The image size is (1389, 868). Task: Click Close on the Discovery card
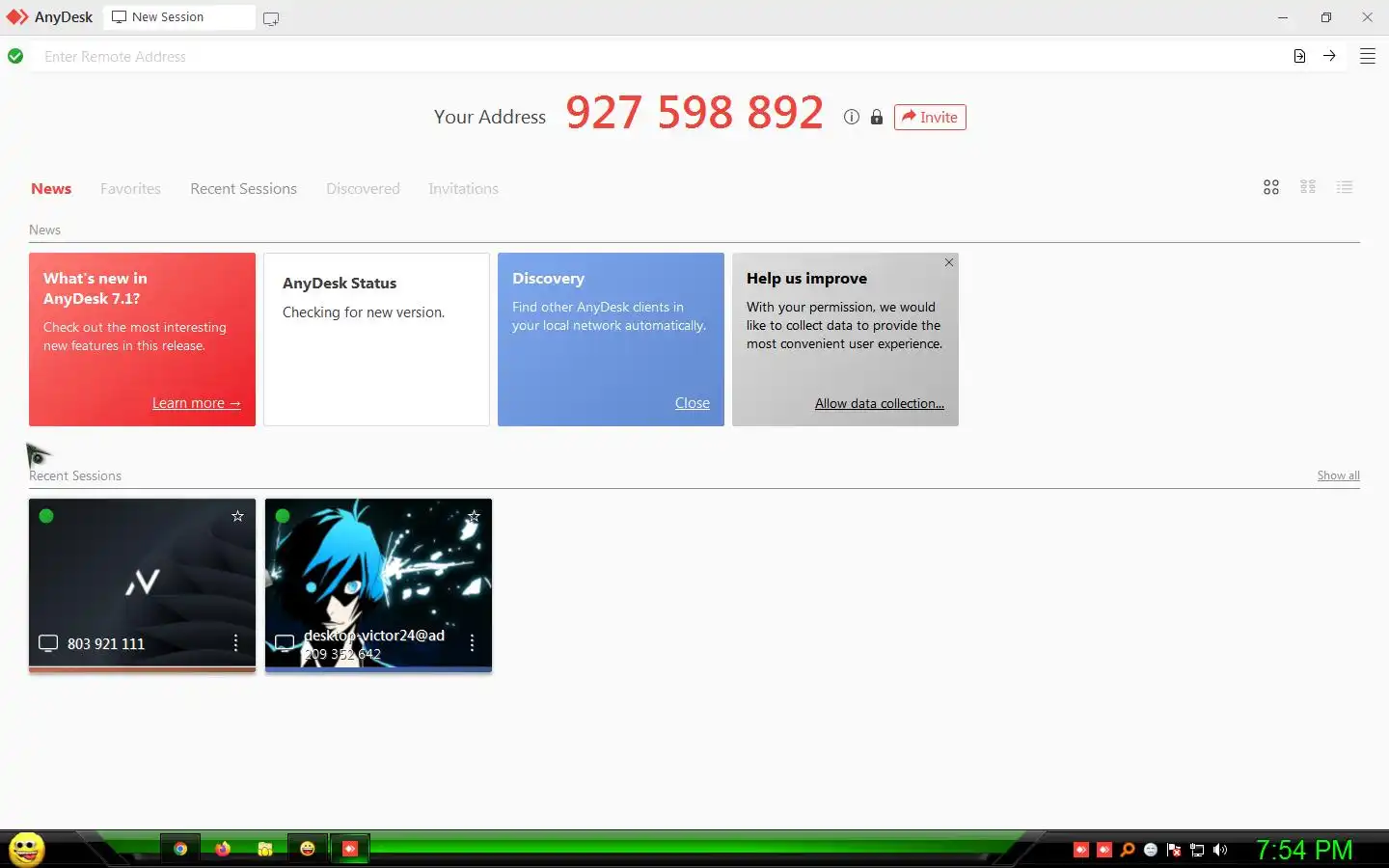692,403
